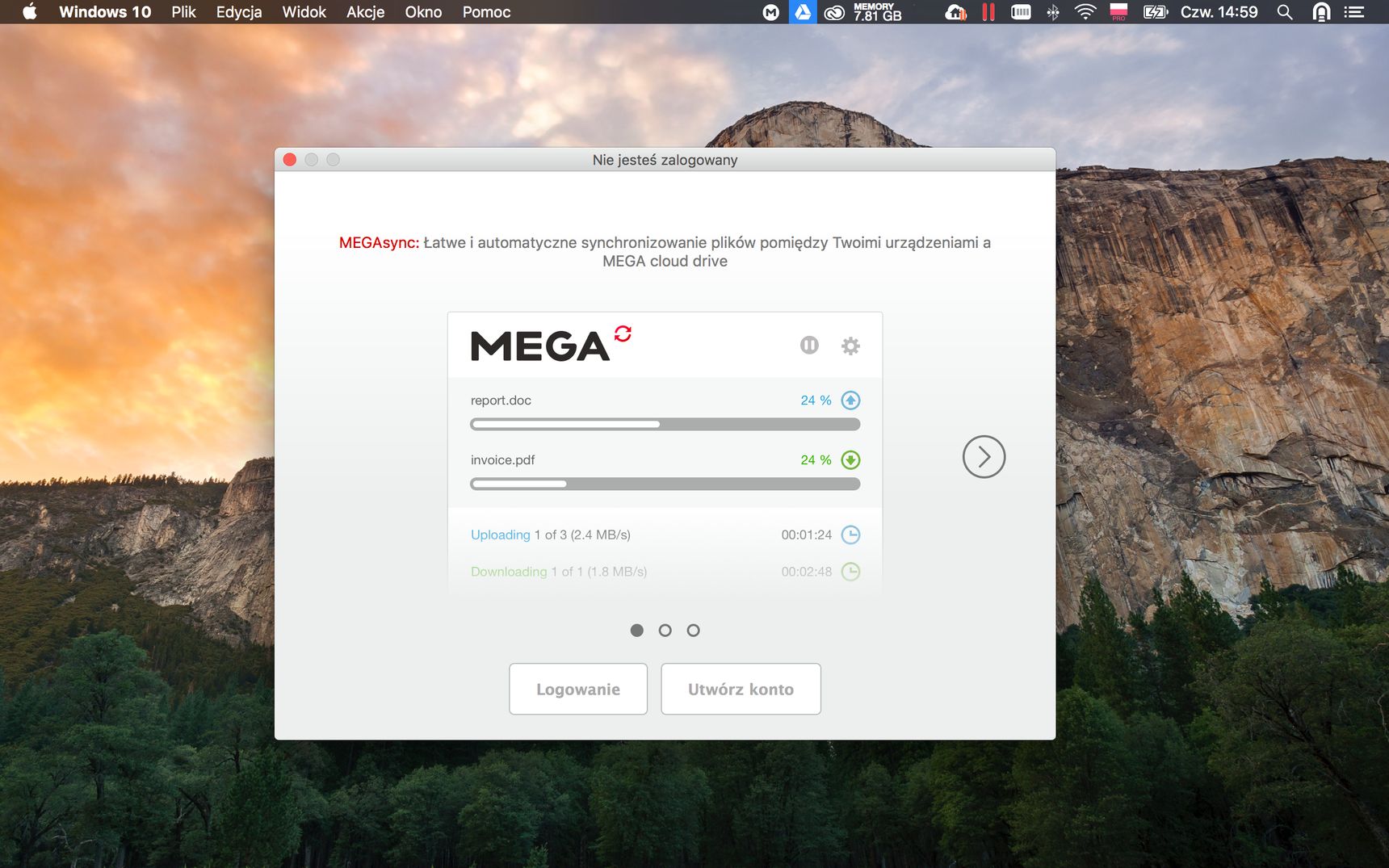The width and height of the screenshot is (1389, 868).
Task: Open the Edycja menu
Action: click(239, 12)
